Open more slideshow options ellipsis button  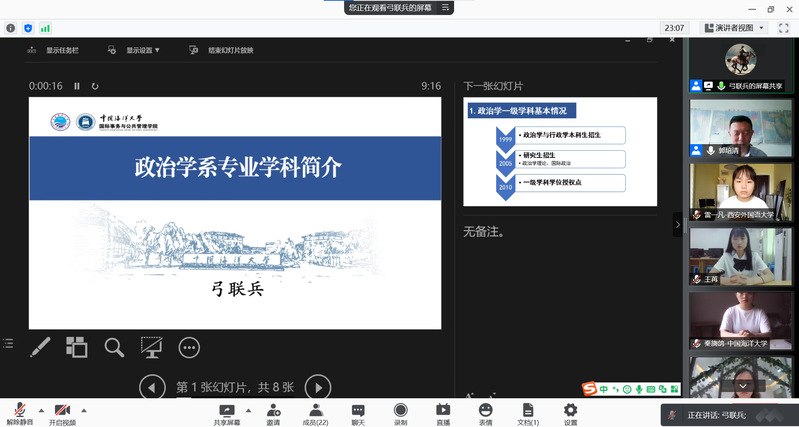tap(189, 347)
